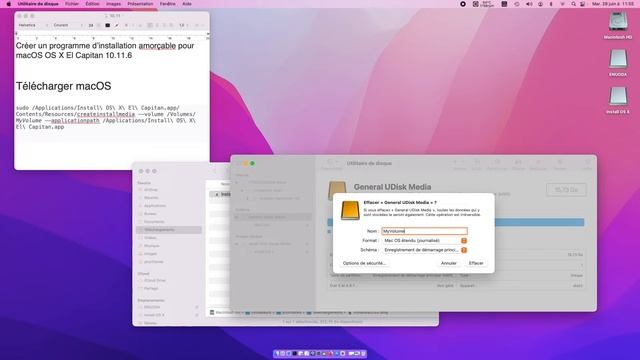Open the volume control in menu bar

coord(529,4)
